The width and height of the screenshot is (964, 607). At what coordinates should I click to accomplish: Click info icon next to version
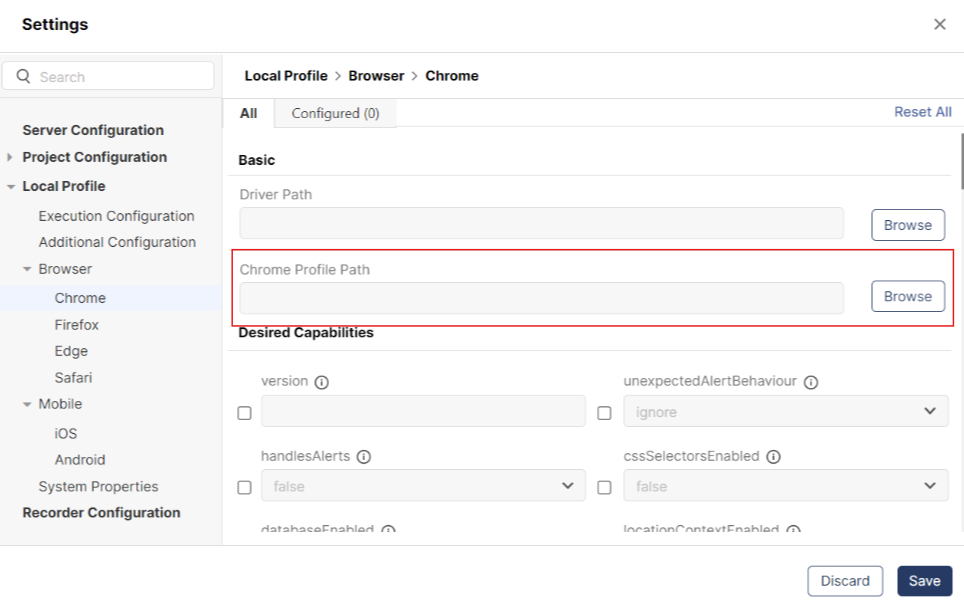(x=322, y=382)
